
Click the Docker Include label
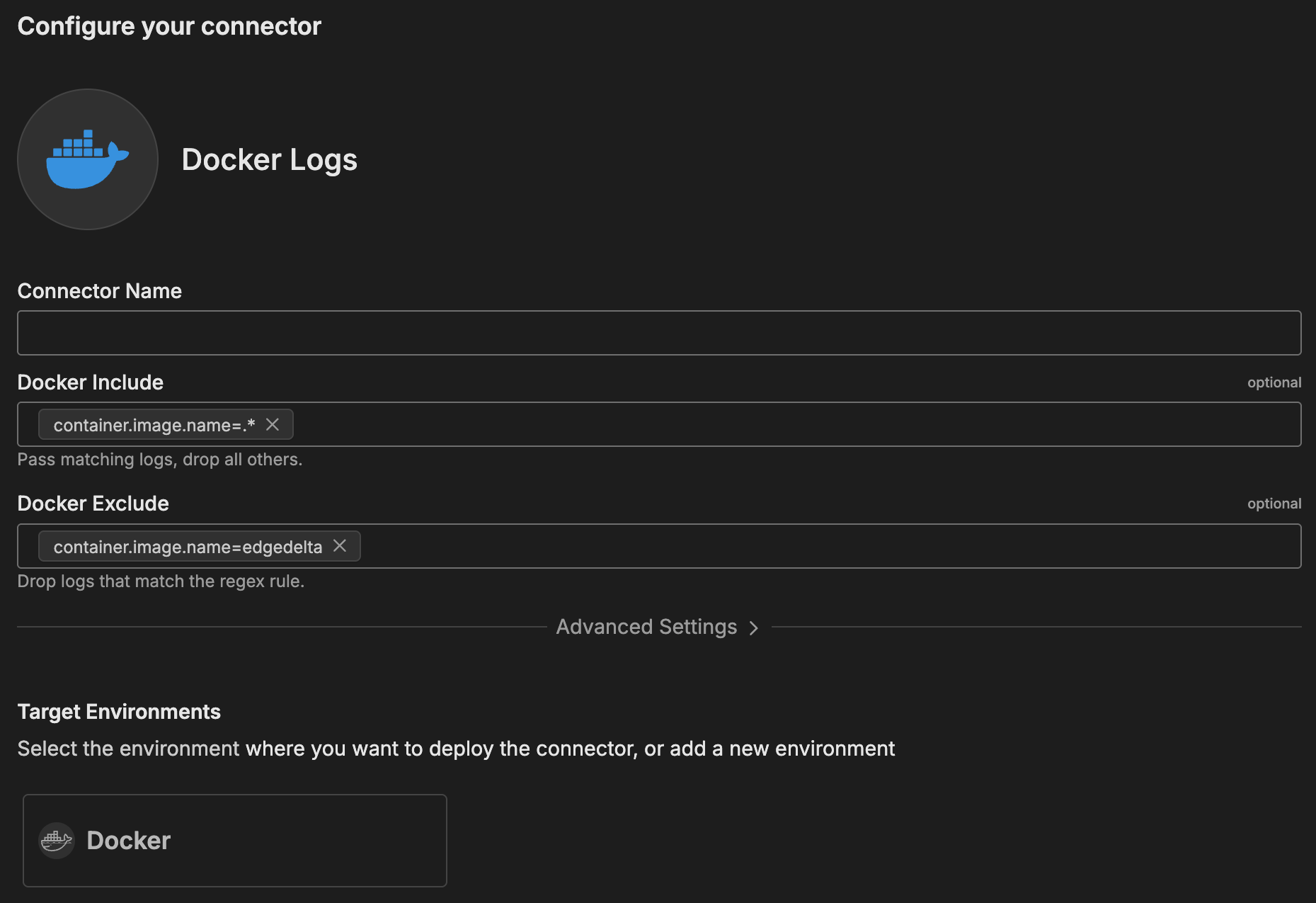(x=91, y=382)
